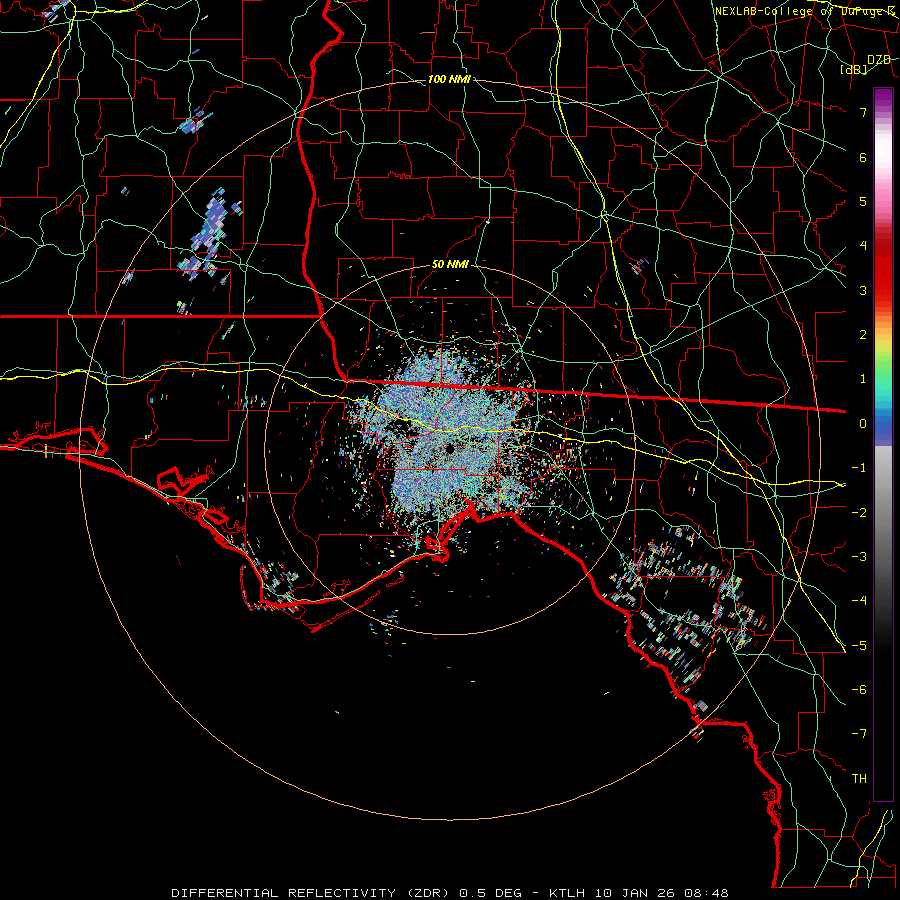Click the "-3" label on the color scale
900x900 pixels.
859,557
